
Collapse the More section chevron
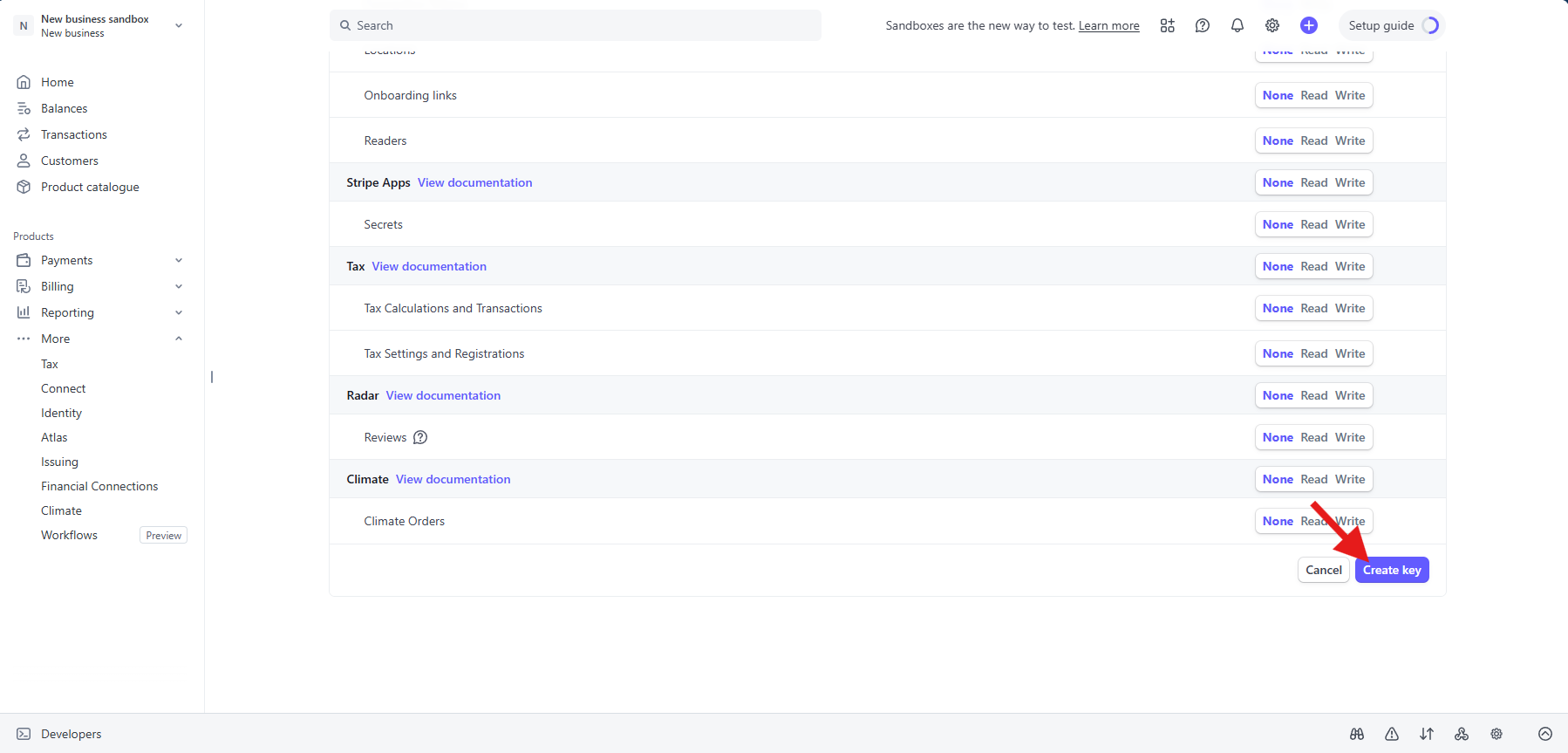click(x=179, y=339)
